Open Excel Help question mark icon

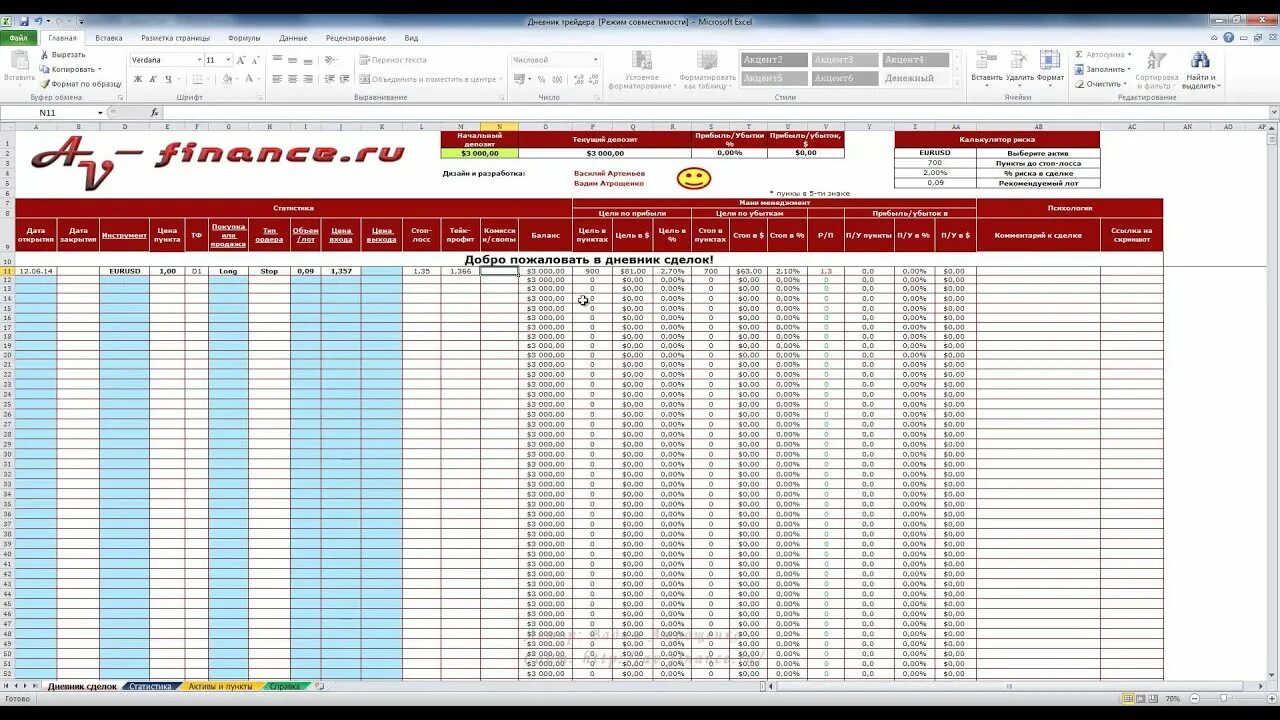[1228, 38]
